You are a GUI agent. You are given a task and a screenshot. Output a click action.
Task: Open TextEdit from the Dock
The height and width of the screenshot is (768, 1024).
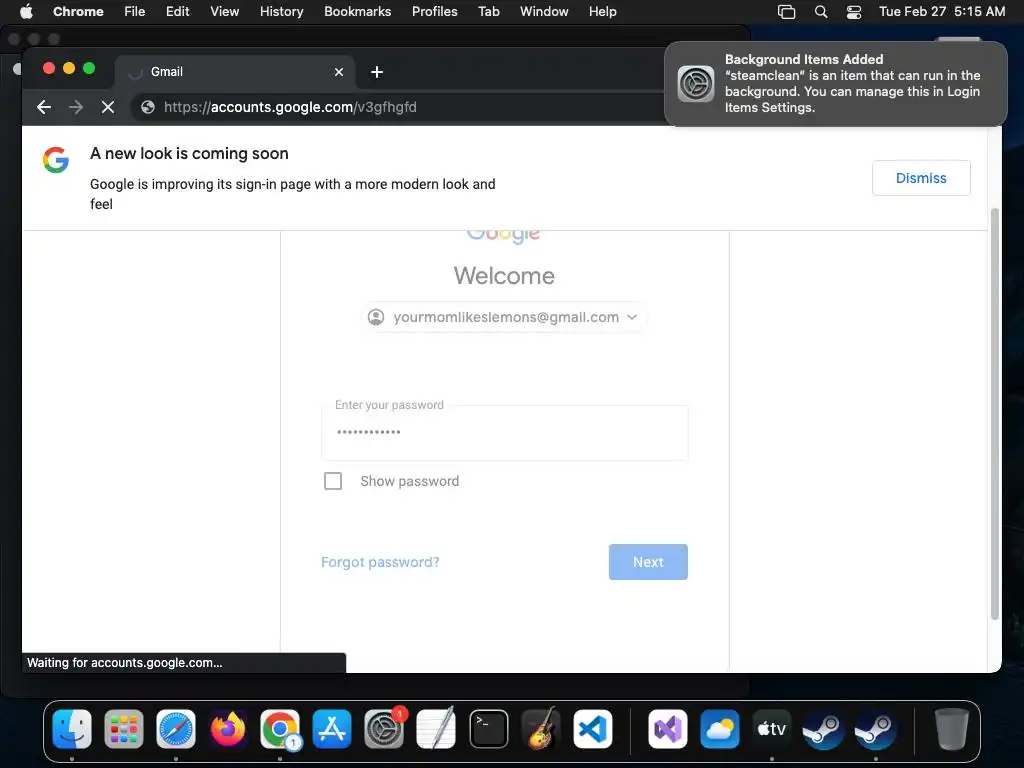click(x=436, y=729)
